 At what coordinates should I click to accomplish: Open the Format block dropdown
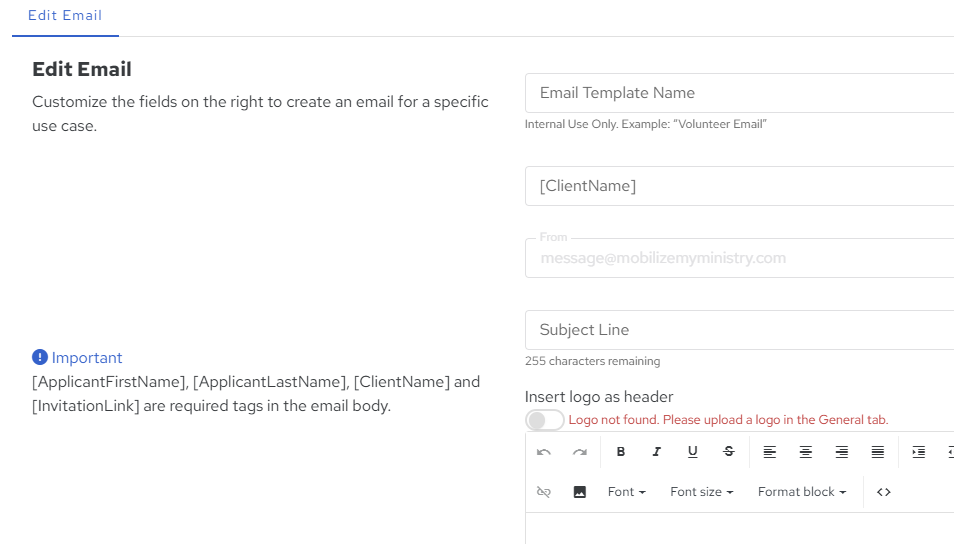tap(802, 492)
